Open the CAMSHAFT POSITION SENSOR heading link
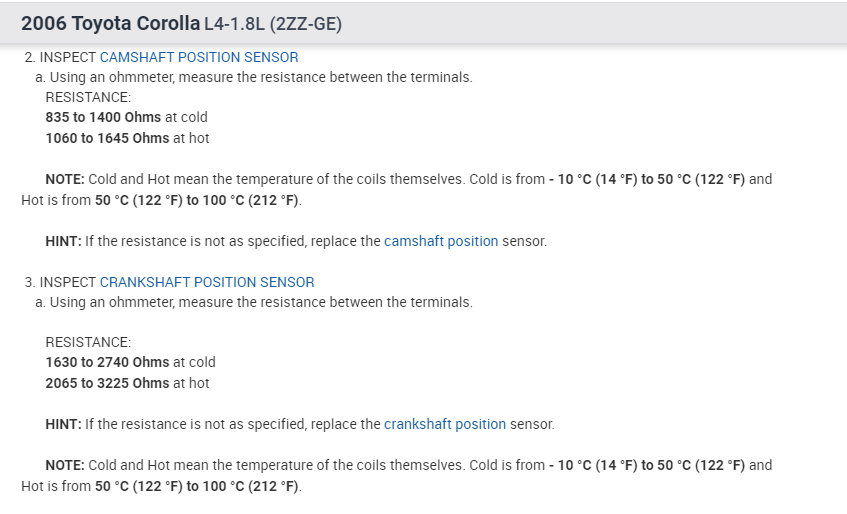 point(199,57)
